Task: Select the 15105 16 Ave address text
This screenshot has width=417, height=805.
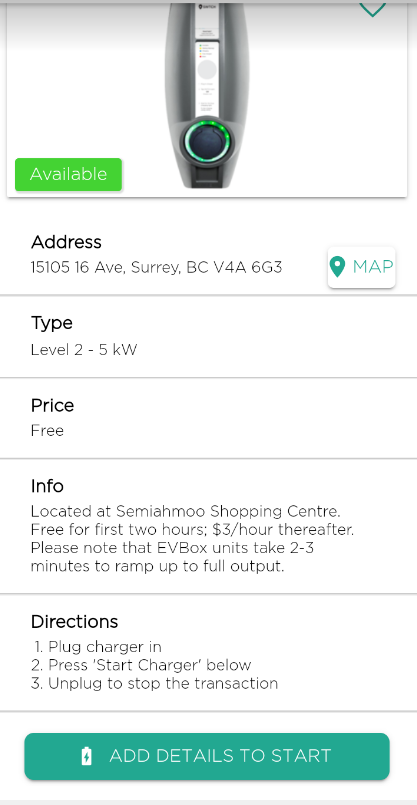Action: (156, 267)
